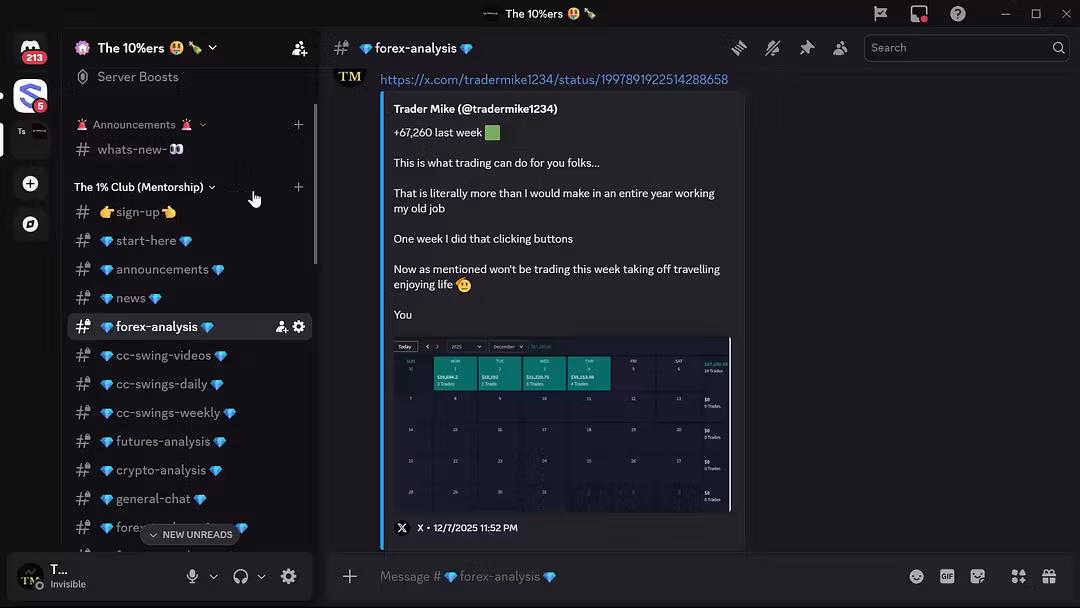Open Pinned Messages pin icon
Viewport: 1080px width, 608px height.
point(806,48)
